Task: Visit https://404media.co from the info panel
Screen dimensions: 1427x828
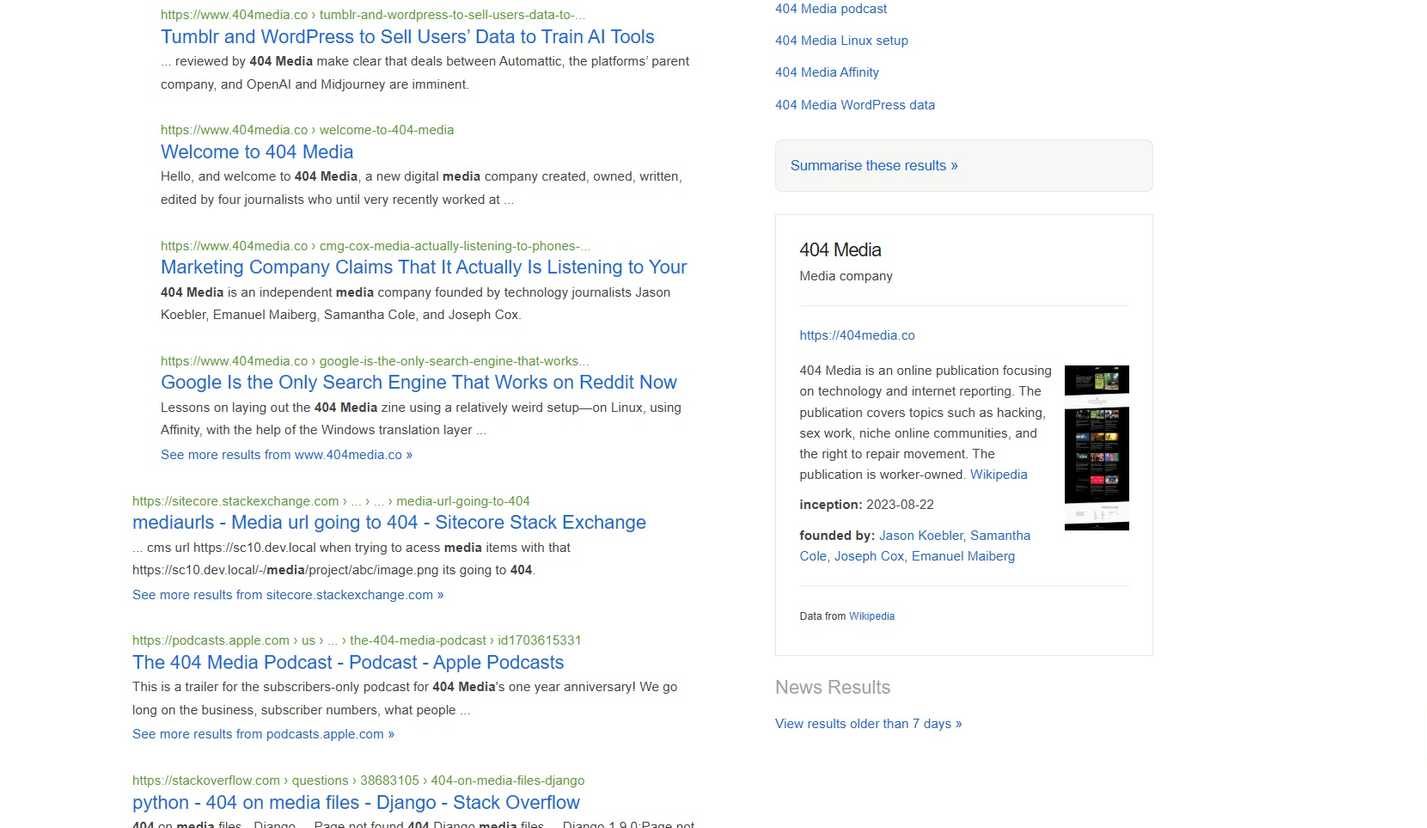Action: [x=856, y=336]
